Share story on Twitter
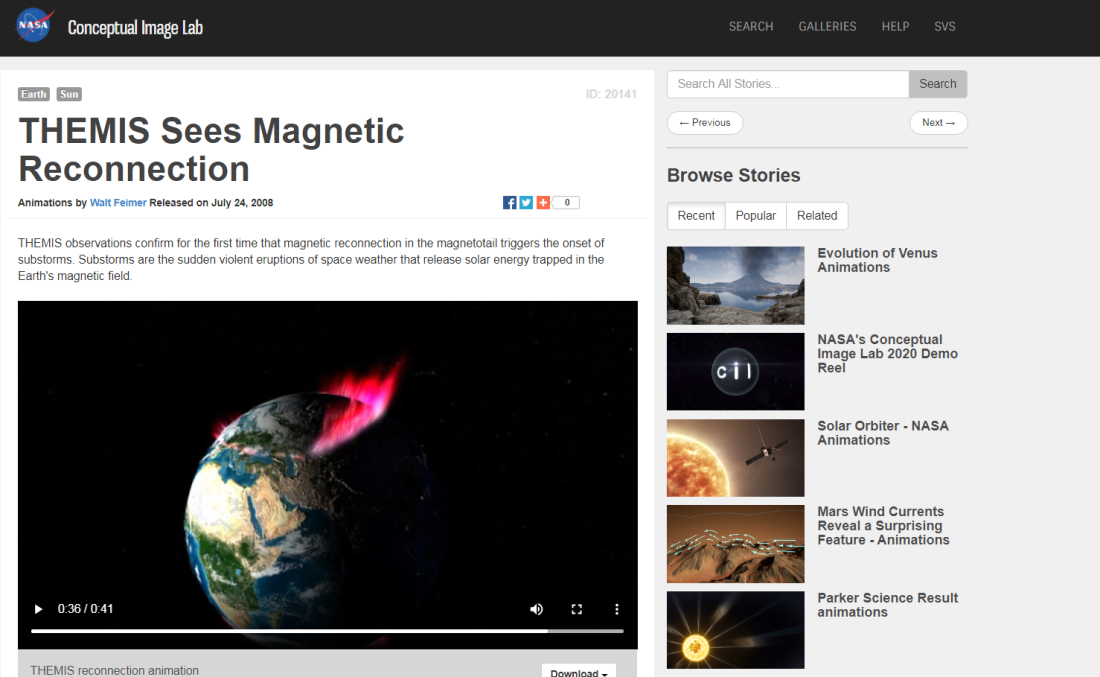 (x=526, y=203)
